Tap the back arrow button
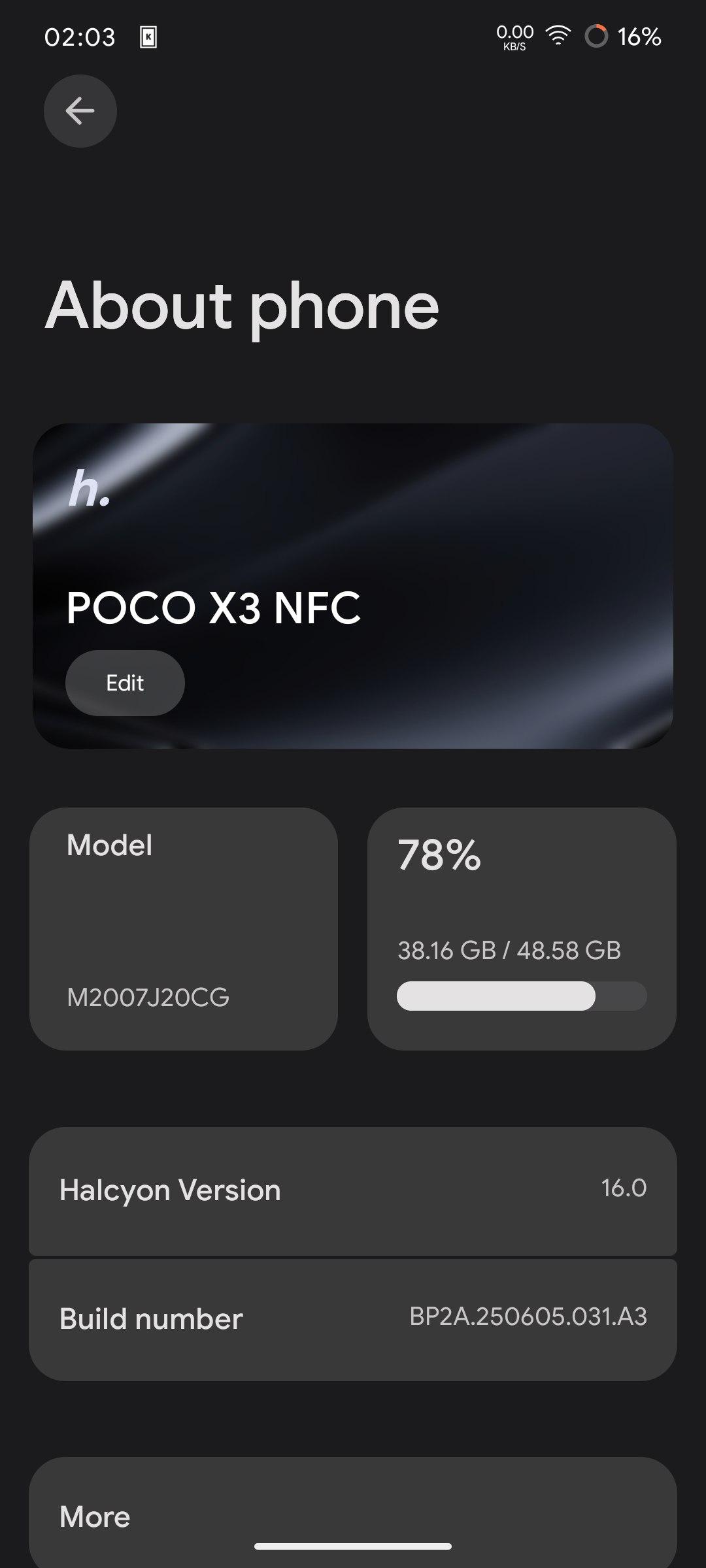This screenshot has height=1568, width=706. 80,111
